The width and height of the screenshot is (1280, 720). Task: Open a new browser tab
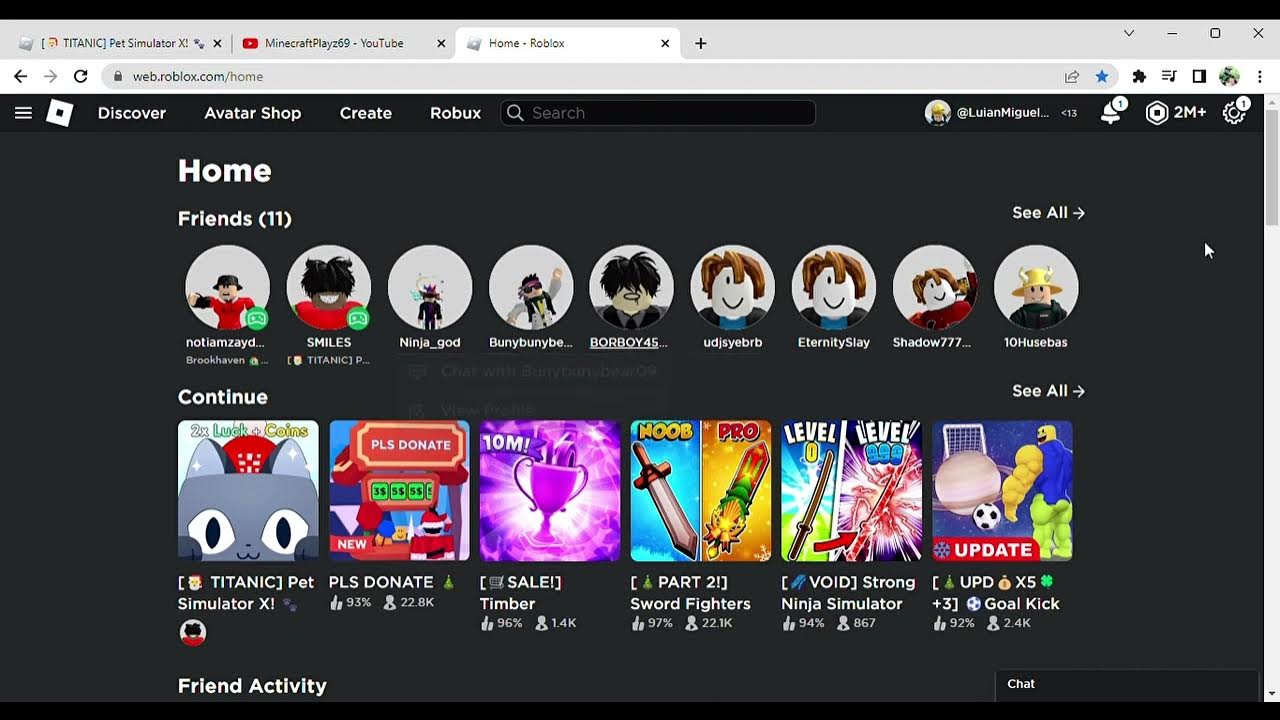701,43
